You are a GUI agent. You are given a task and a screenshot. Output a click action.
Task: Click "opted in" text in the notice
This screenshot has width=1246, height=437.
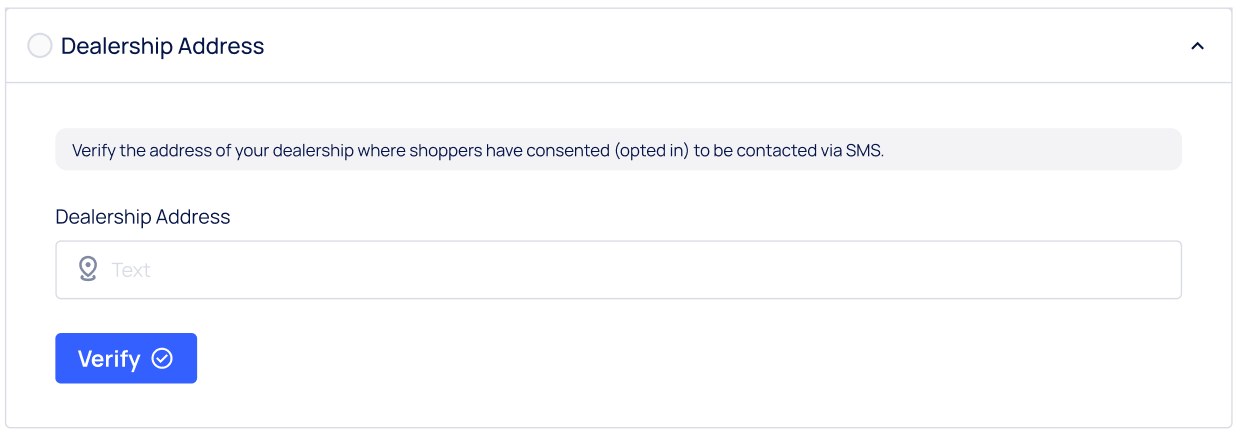tap(652, 151)
